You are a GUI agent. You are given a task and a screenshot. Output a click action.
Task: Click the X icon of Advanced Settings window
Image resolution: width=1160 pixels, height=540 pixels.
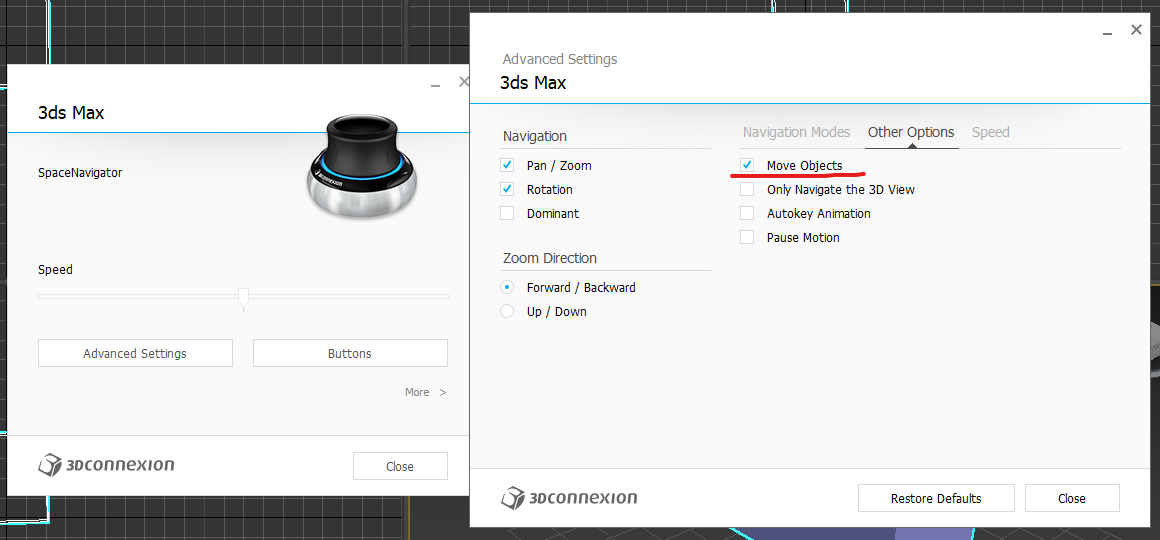pyautogui.click(x=1136, y=30)
